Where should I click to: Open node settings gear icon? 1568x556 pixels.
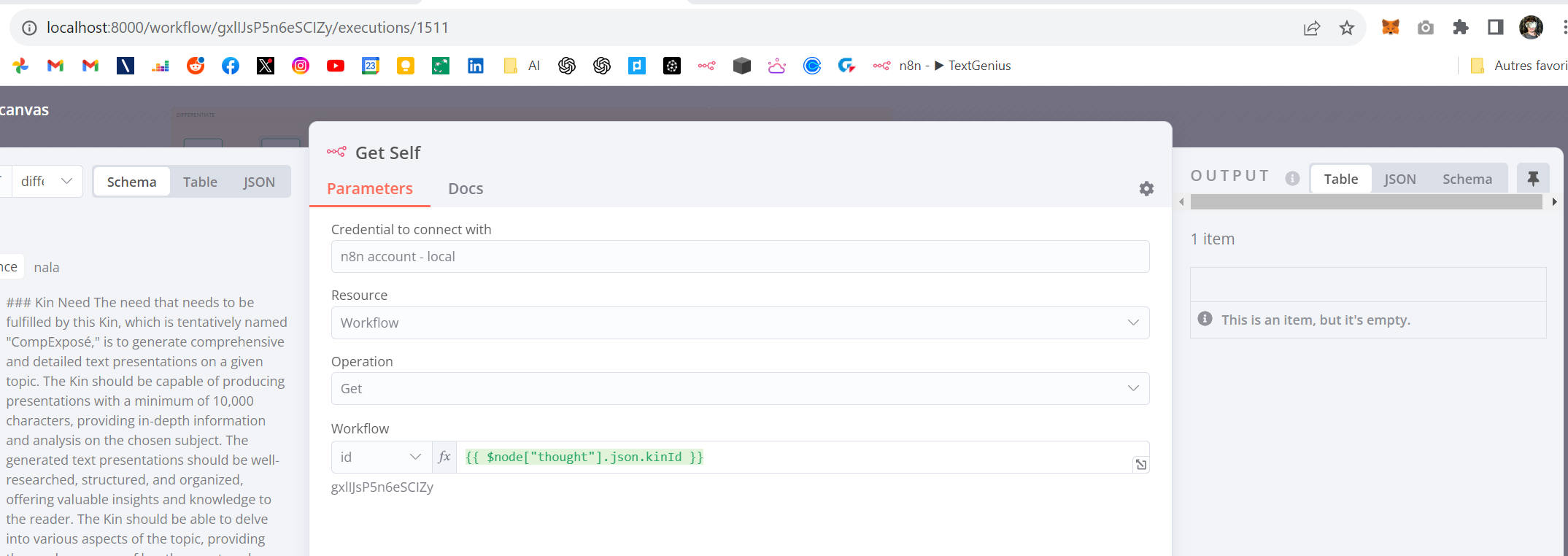tap(1146, 189)
